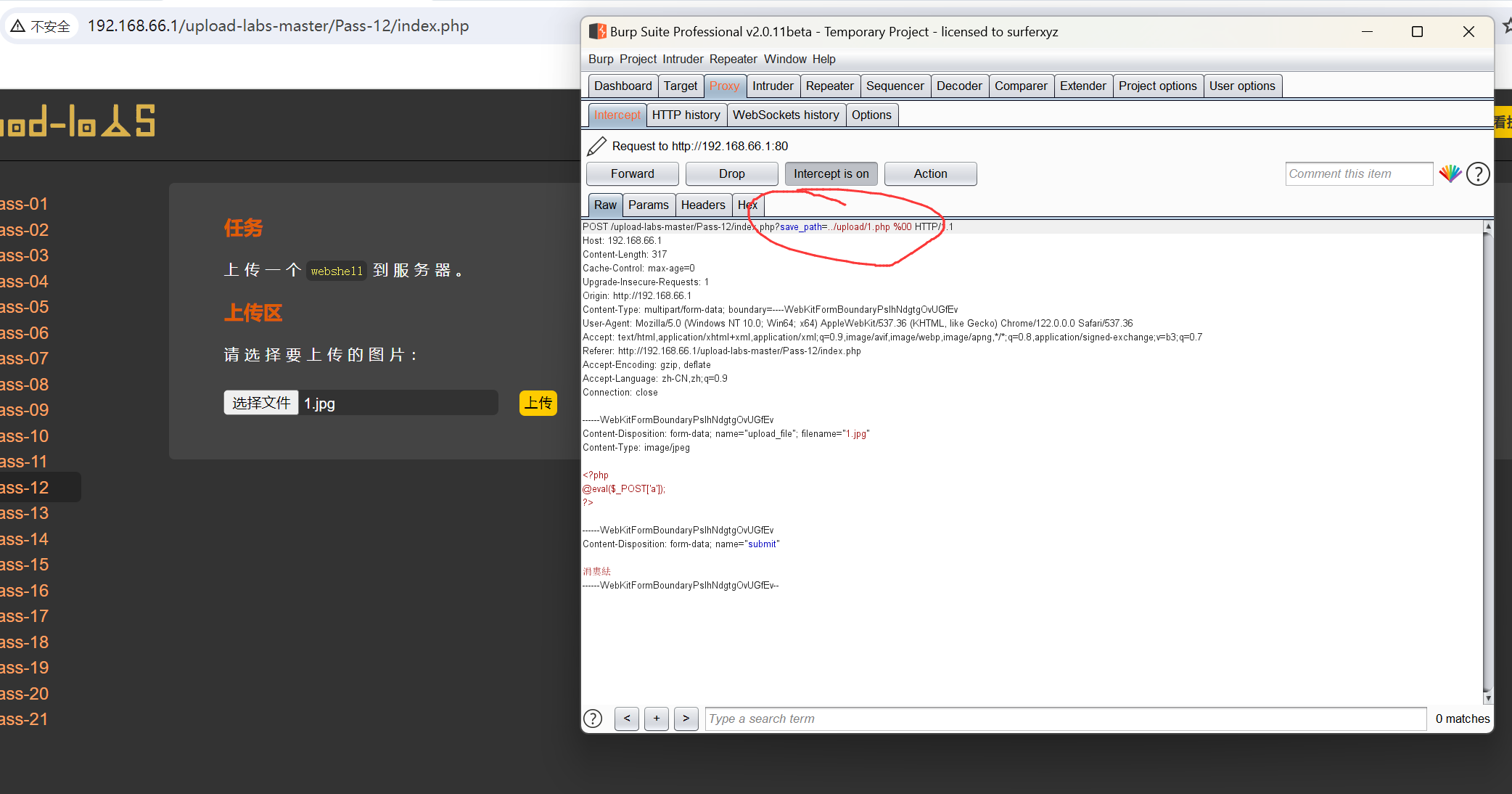The width and height of the screenshot is (1512, 794).
Task: Click the request editor scrollbar down arrow
Action: pos(1488,698)
